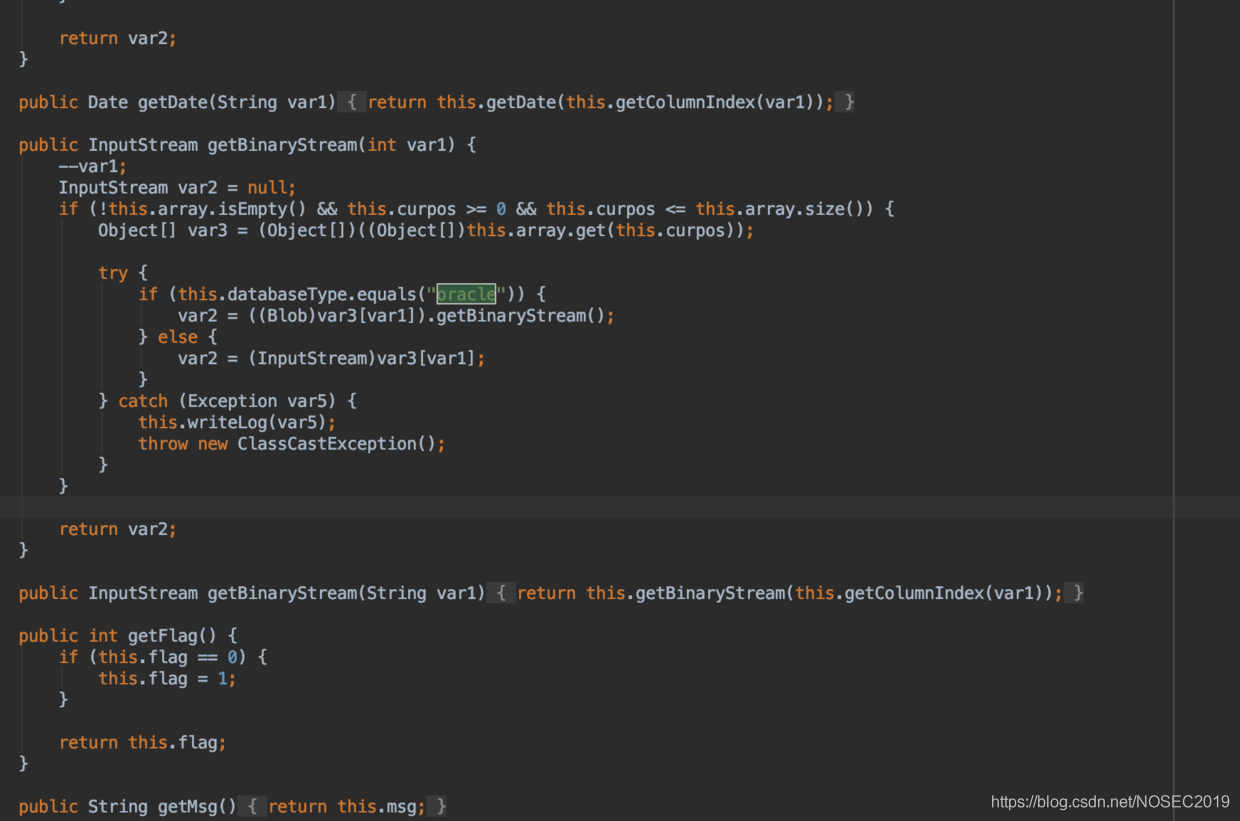
Task: Select the getFlag method name
Action: coord(166,636)
